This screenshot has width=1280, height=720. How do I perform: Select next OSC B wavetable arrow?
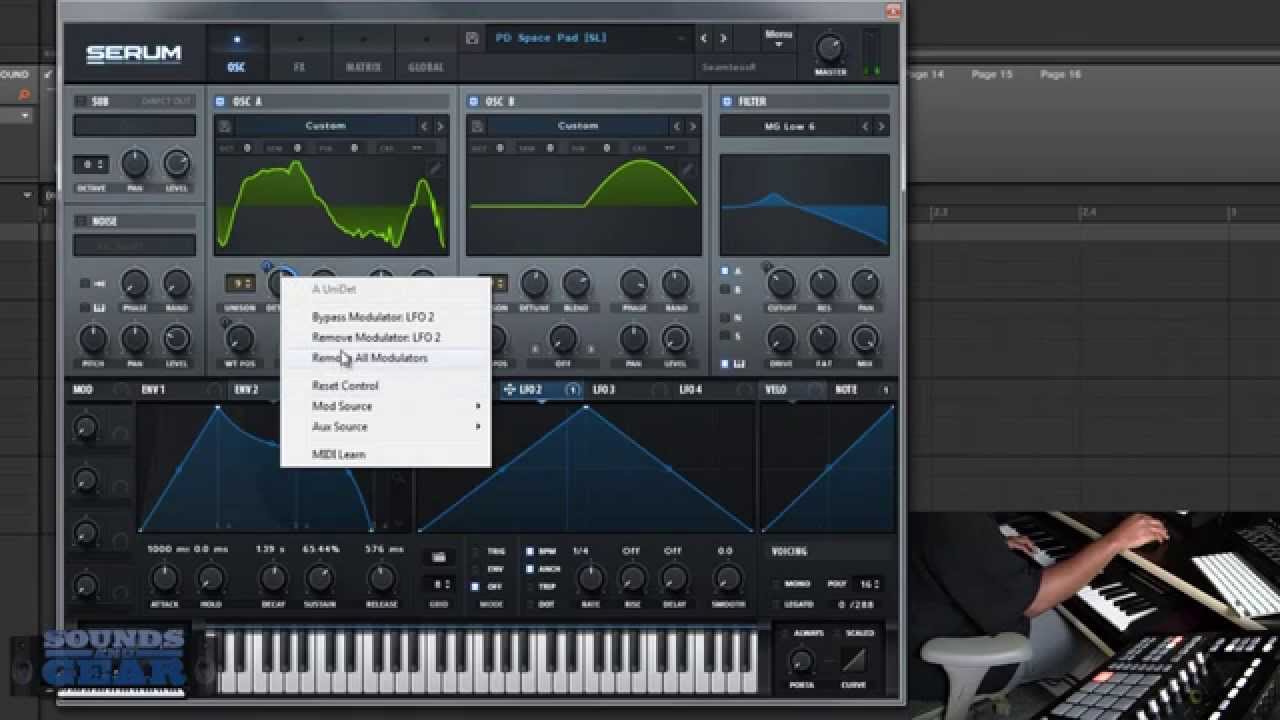[692, 126]
